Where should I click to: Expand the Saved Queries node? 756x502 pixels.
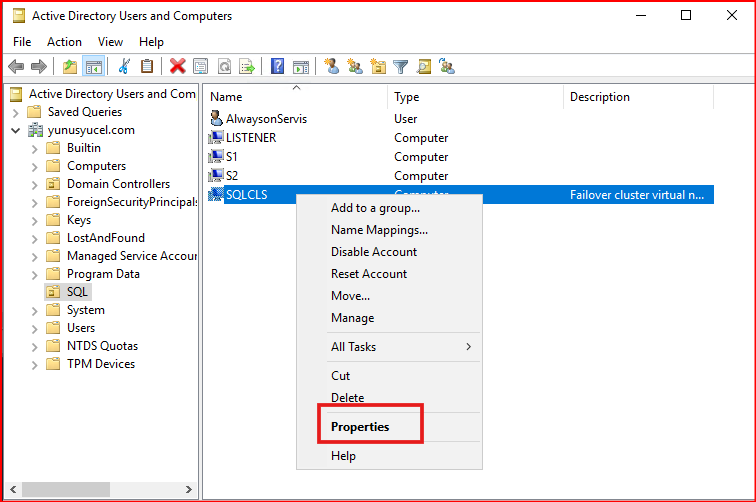(x=16, y=112)
